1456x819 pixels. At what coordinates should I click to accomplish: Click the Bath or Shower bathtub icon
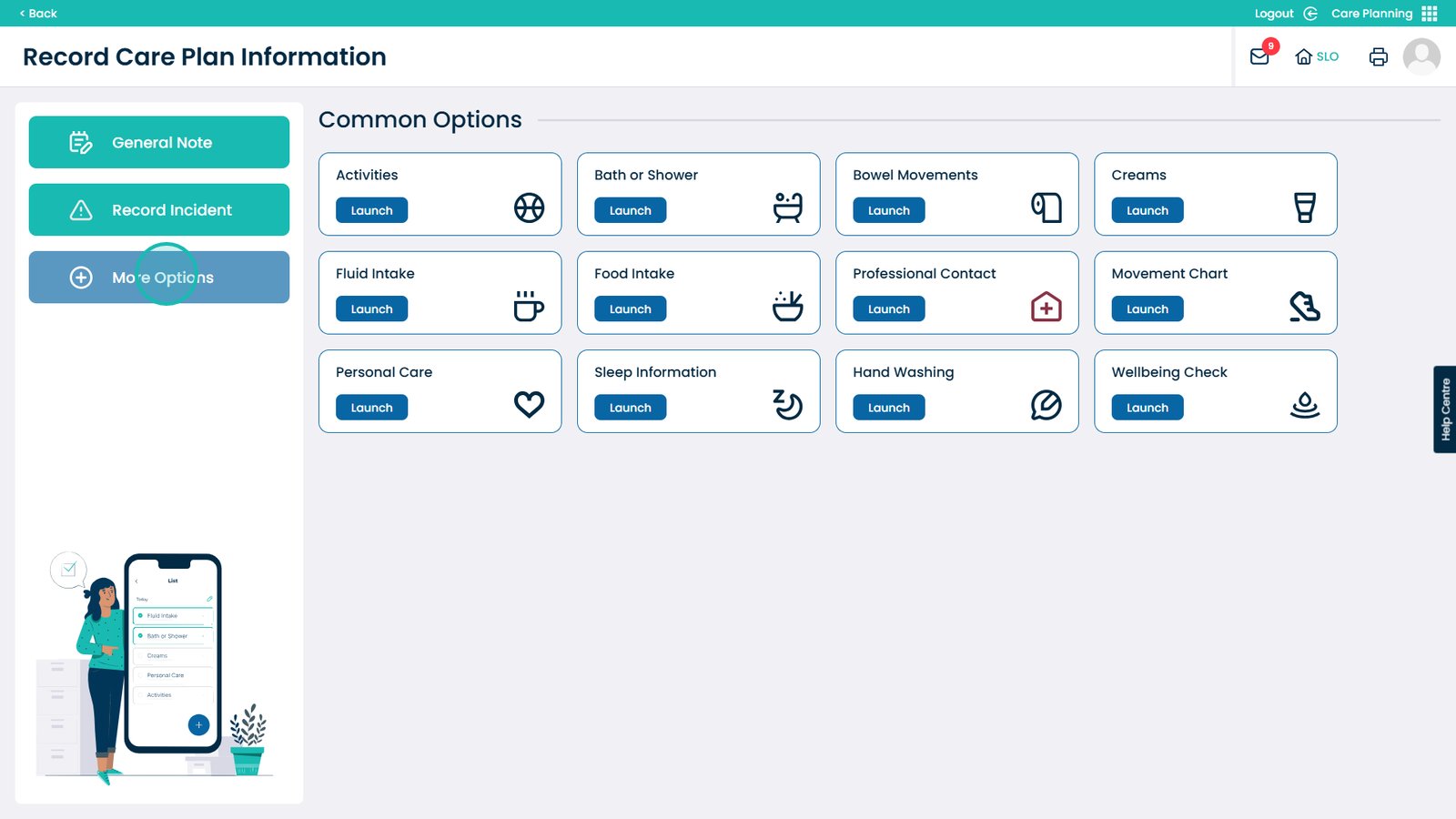coord(787,207)
